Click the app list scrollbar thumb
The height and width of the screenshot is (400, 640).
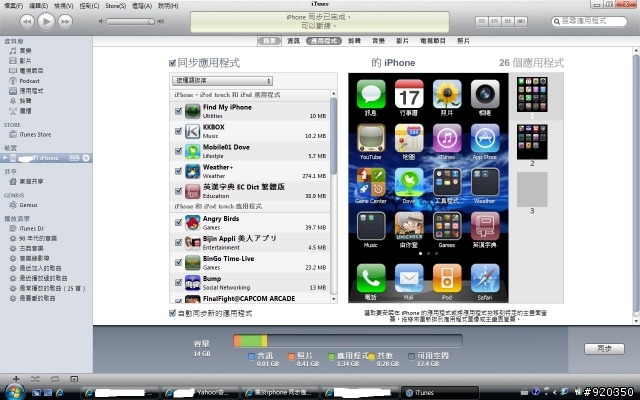click(334, 136)
